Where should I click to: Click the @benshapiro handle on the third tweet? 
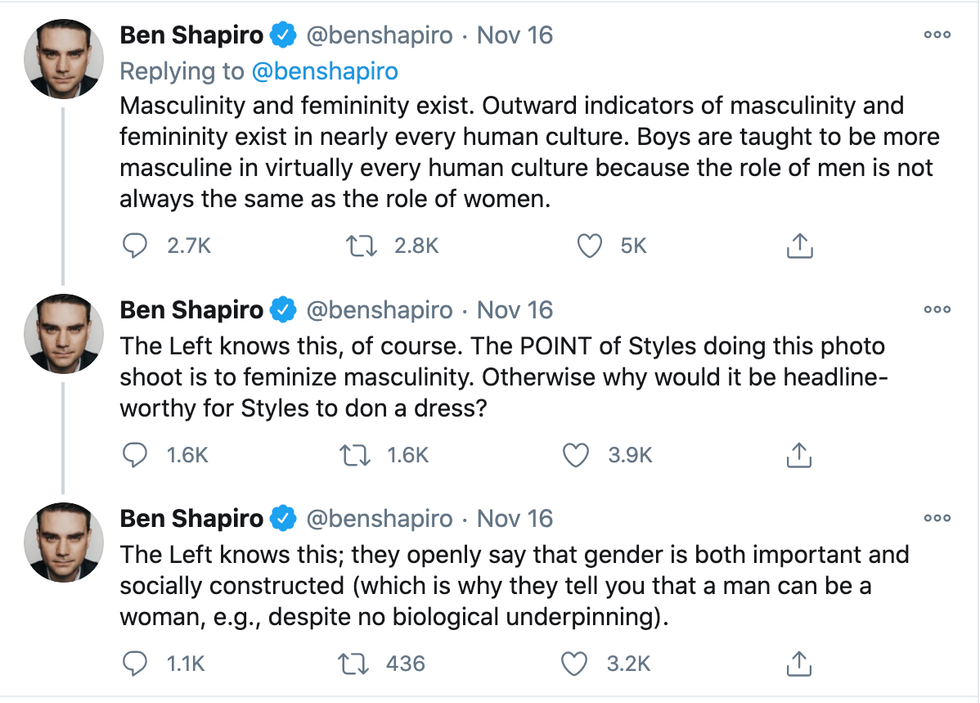378,519
